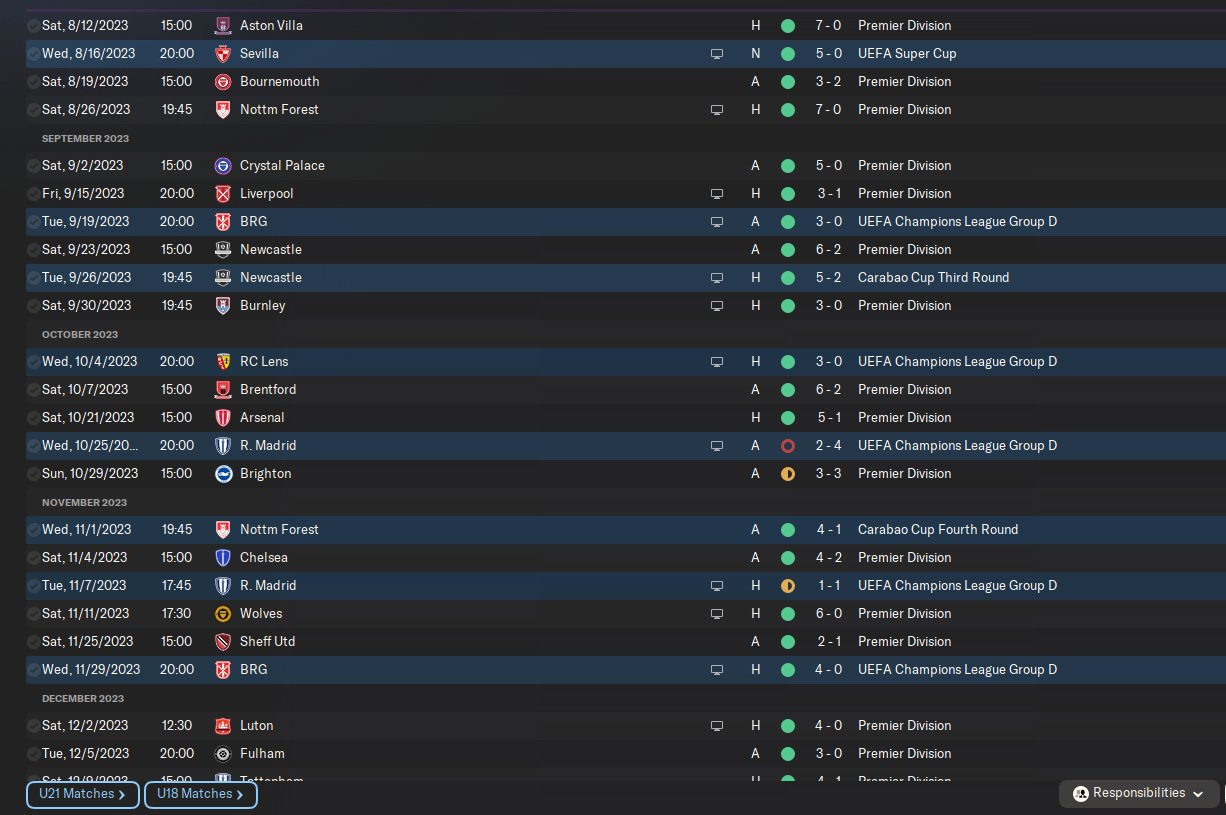
Task: Click the Aston Villa club badge
Action: coord(223,25)
